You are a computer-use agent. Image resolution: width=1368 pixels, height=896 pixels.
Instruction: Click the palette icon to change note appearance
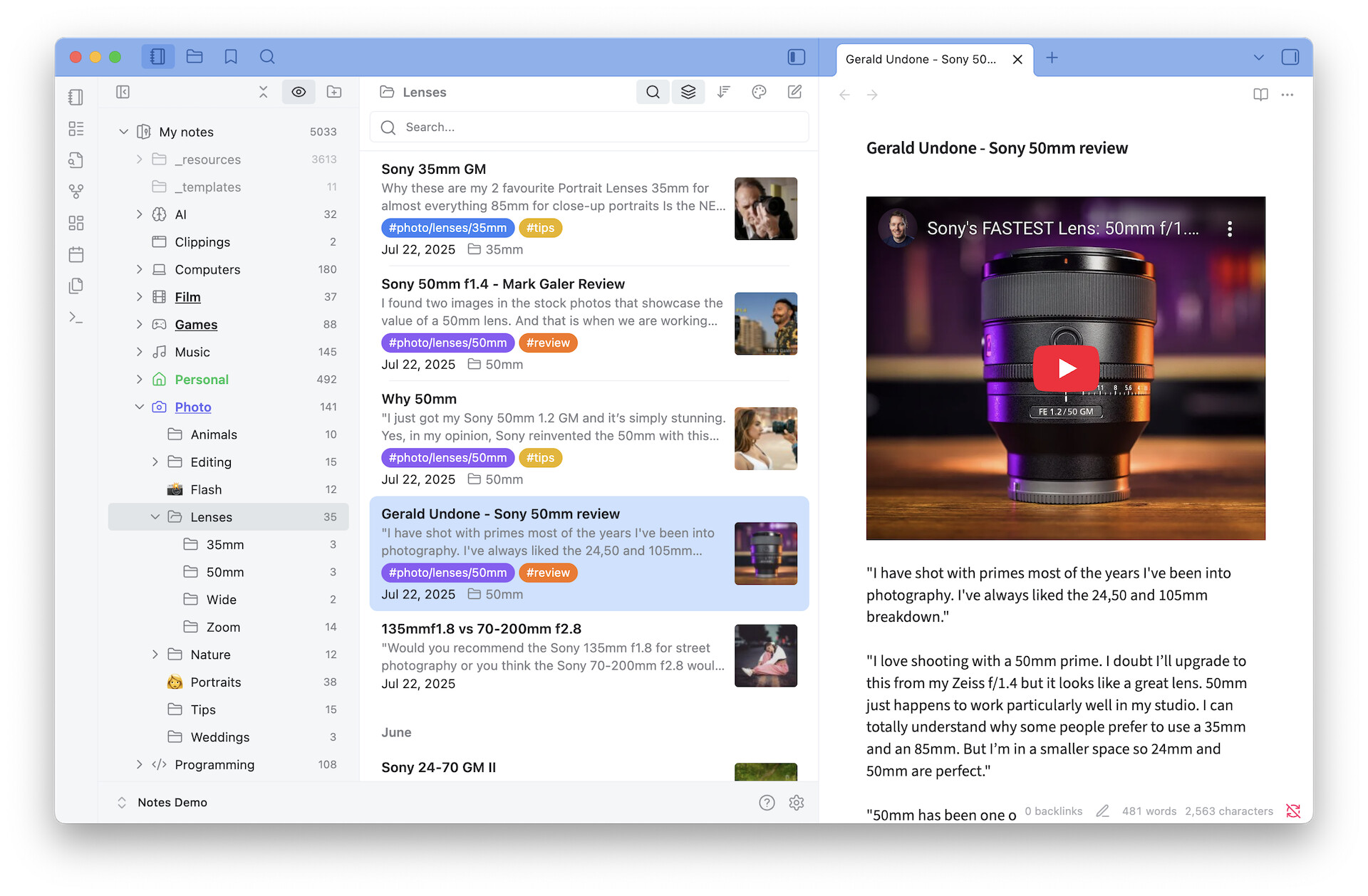click(x=758, y=92)
